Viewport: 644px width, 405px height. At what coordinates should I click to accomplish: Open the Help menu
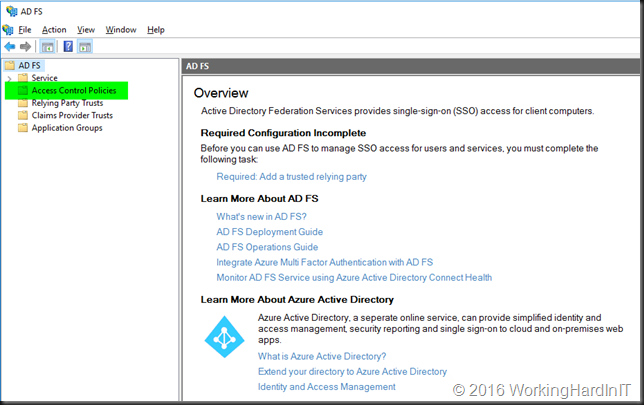[156, 30]
